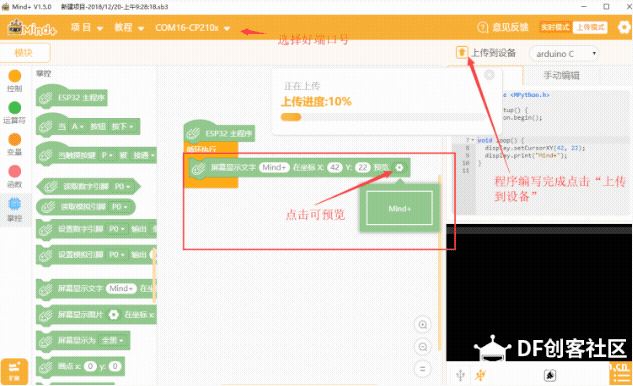This screenshot has width=633, height=386.
Task: Open the COM16-CP210x port dropdown
Action: pos(193,28)
